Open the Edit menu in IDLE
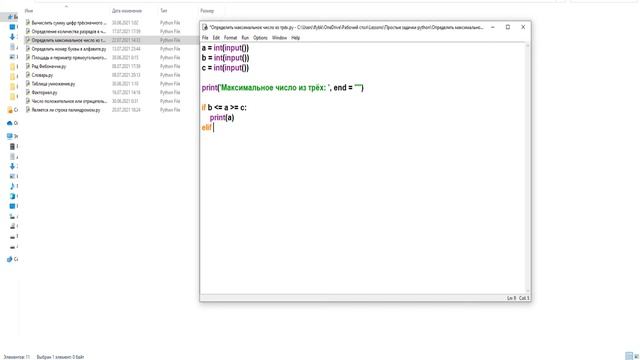This screenshot has height=360, width=640. (216, 38)
